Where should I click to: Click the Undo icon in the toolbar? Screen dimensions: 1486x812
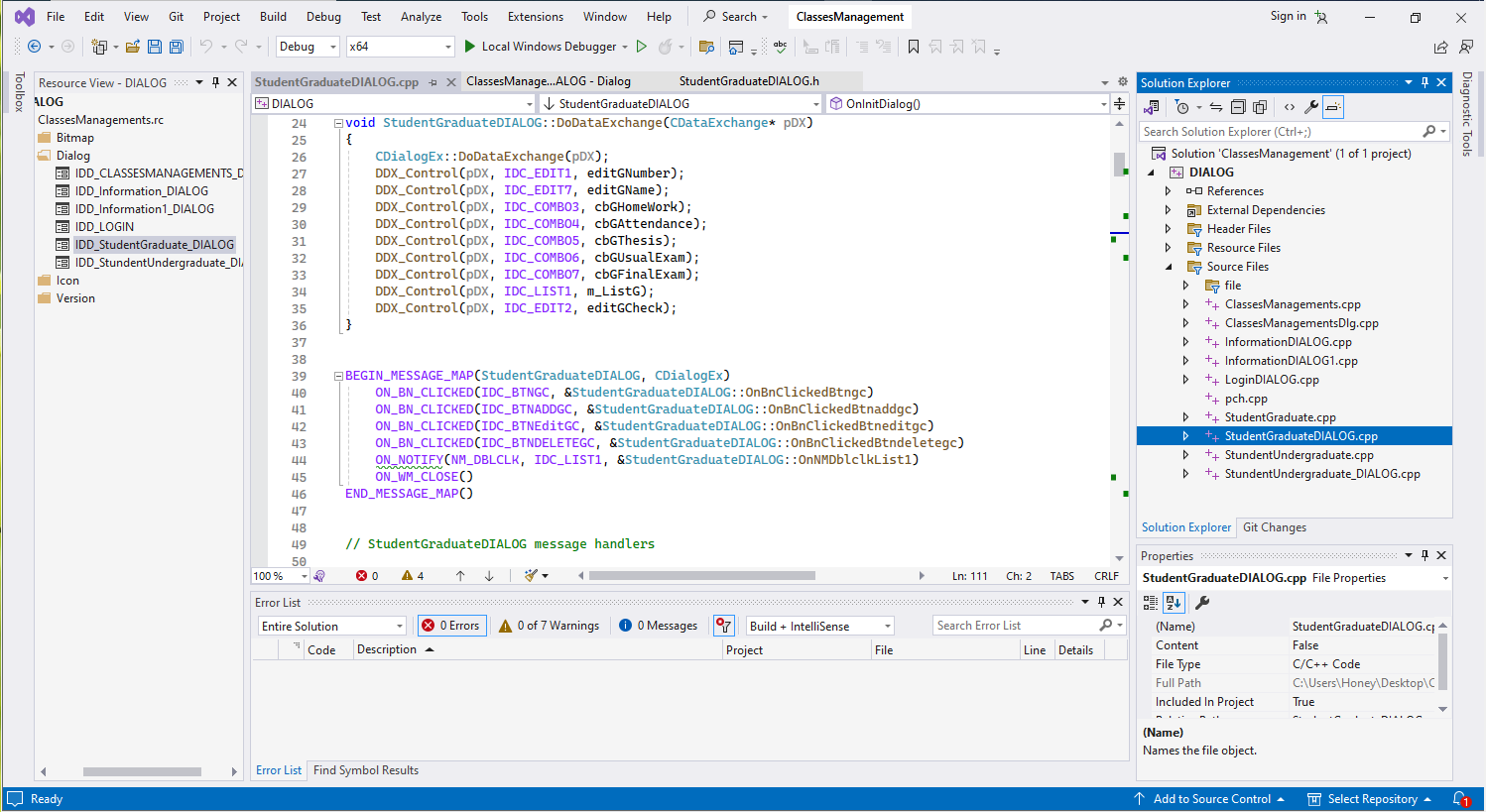(208, 47)
